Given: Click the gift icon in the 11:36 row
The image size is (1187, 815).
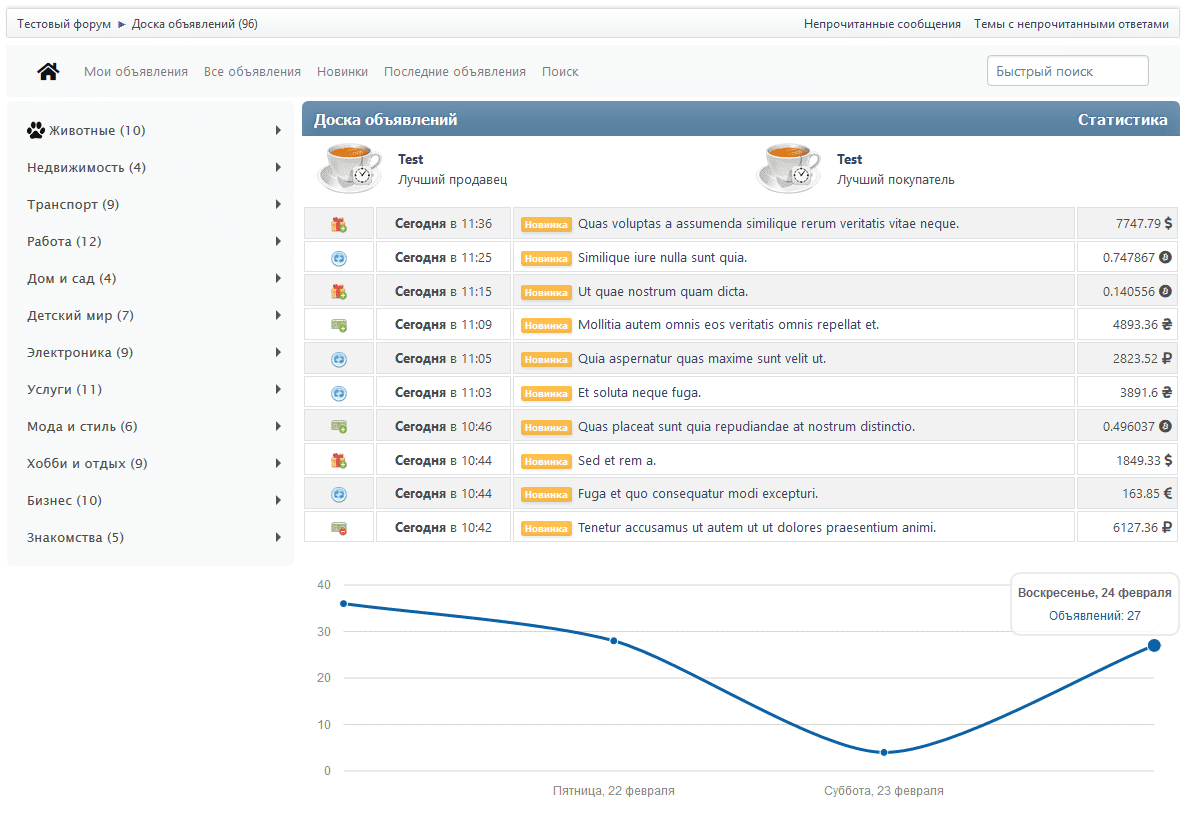Looking at the screenshot, I should 339,224.
